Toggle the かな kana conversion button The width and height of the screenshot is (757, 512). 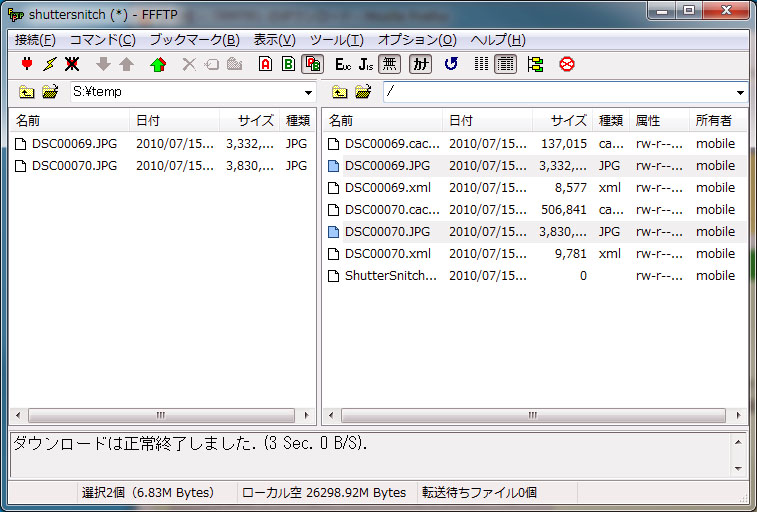[x=421, y=64]
